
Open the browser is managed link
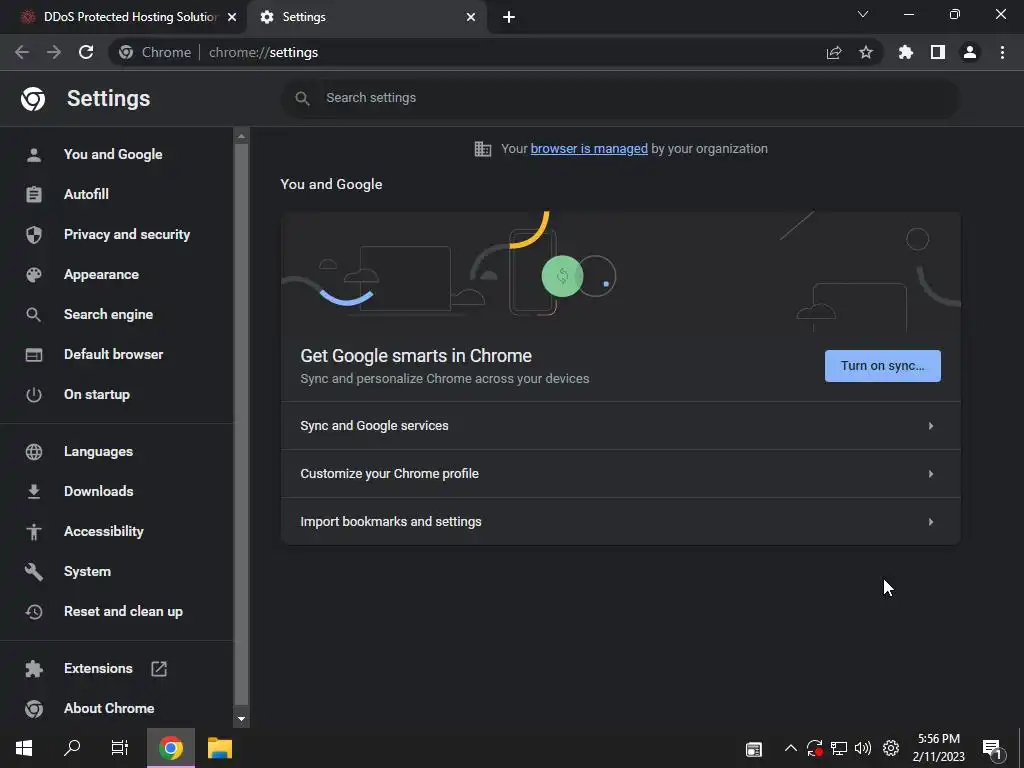tap(589, 149)
